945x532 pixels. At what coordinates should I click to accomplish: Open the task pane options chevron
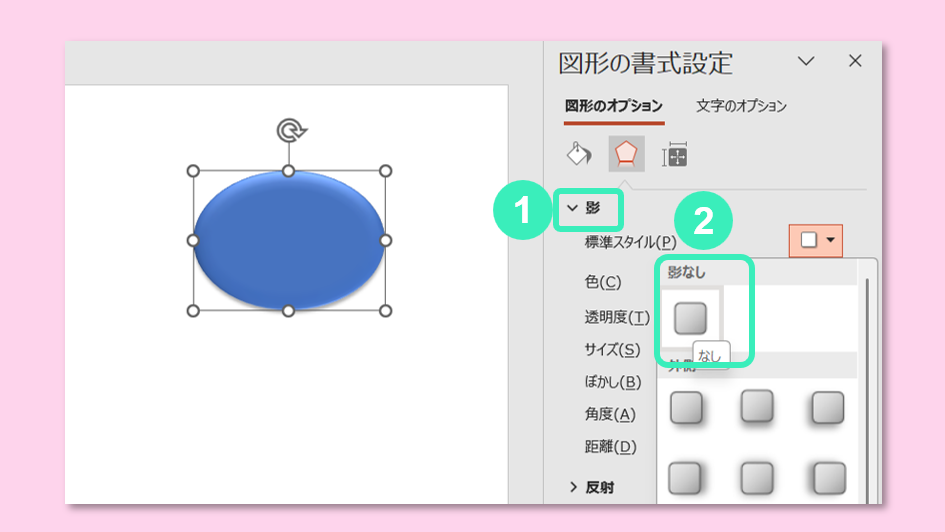pos(806,62)
